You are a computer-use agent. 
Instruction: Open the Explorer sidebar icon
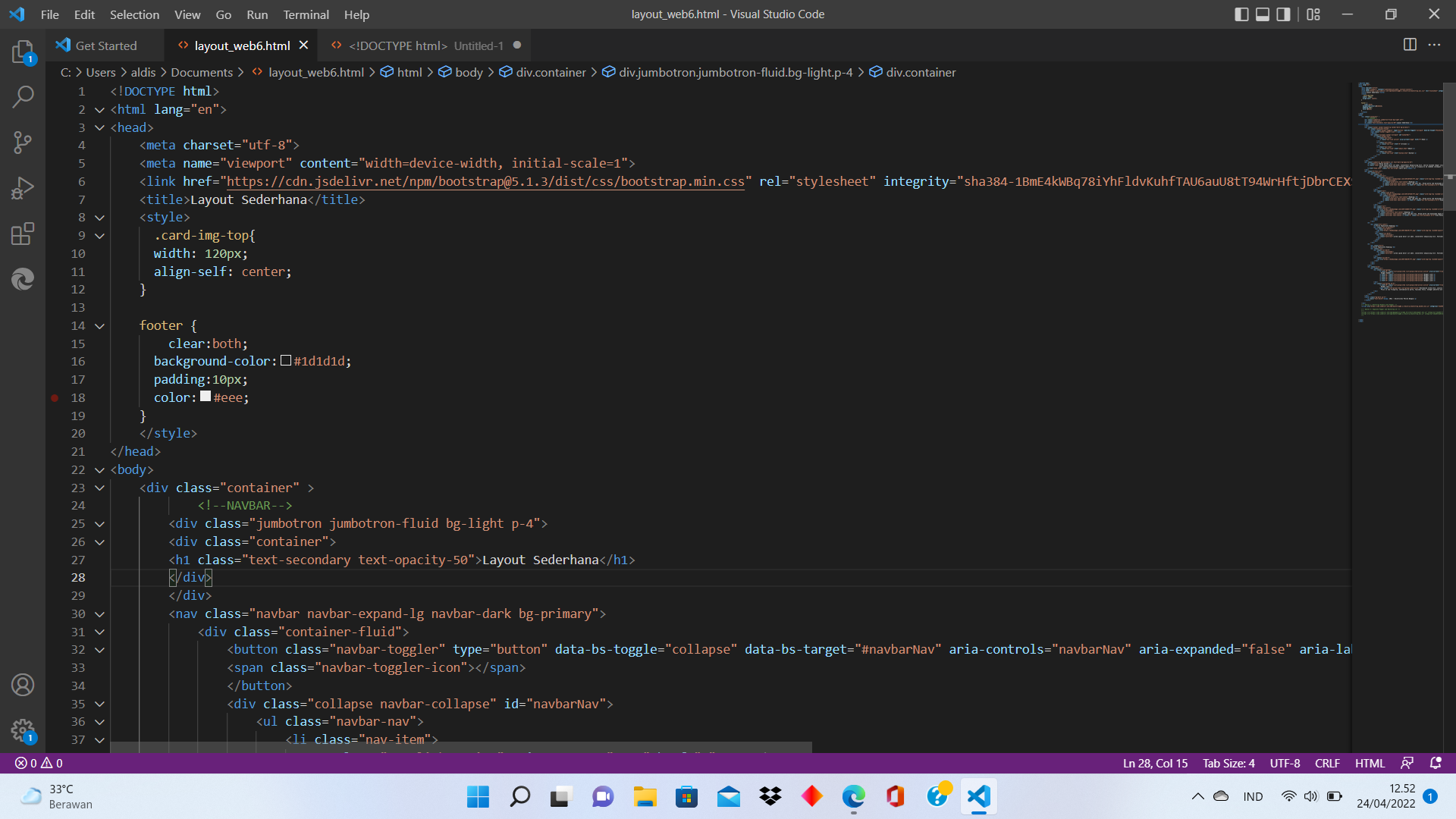click(x=23, y=52)
